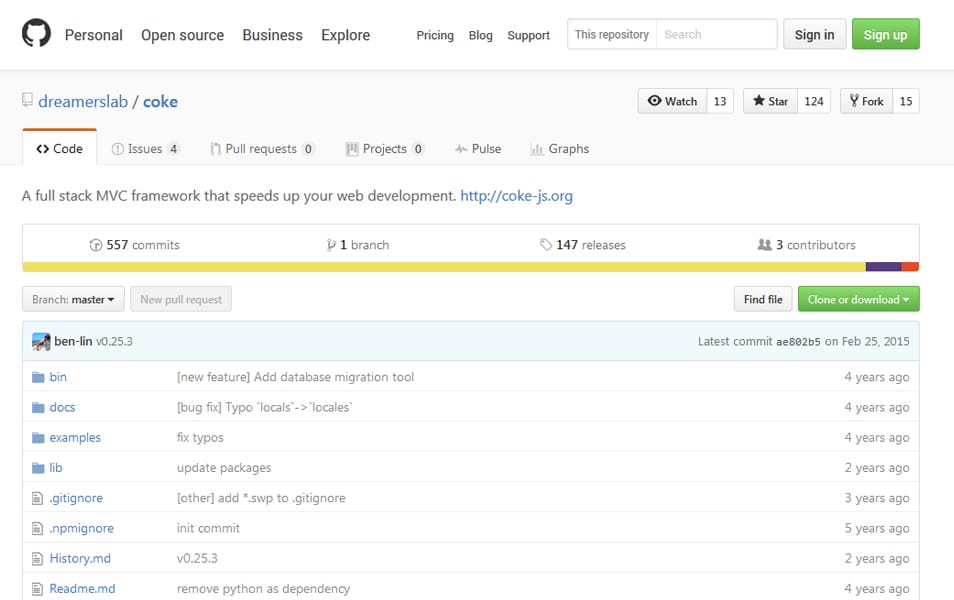Visit the Blog link
The height and width of the screenshot is (600, 954).
click(481, 35)
